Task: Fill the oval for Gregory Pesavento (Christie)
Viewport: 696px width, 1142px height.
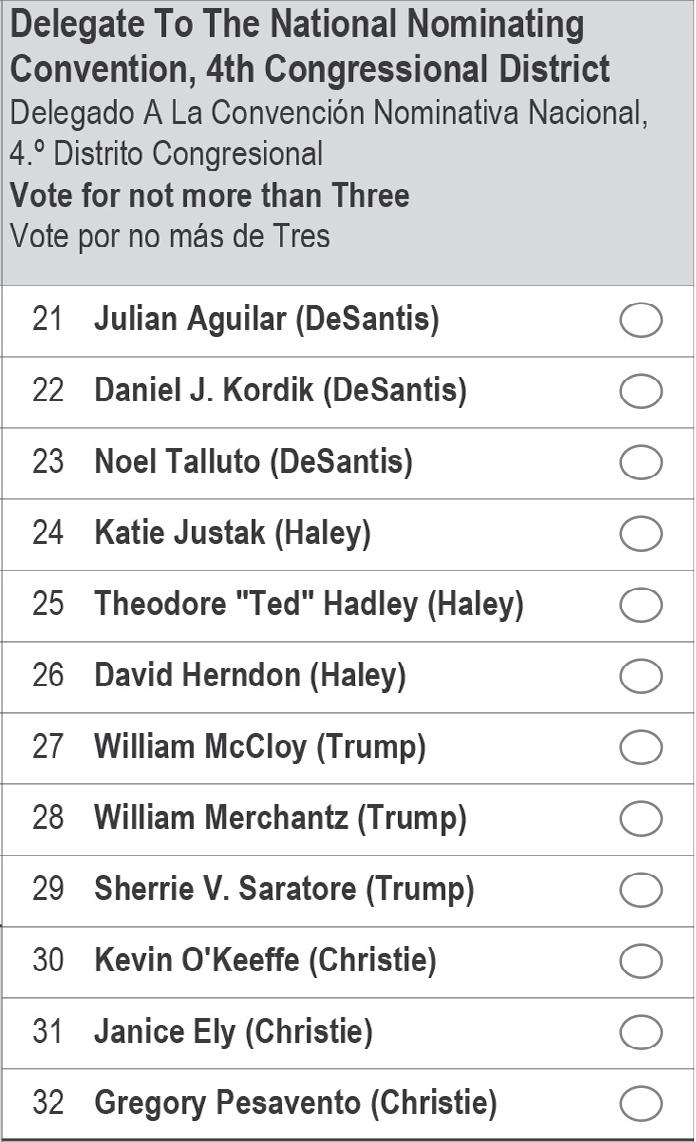Action: (x=641, y=1104)
